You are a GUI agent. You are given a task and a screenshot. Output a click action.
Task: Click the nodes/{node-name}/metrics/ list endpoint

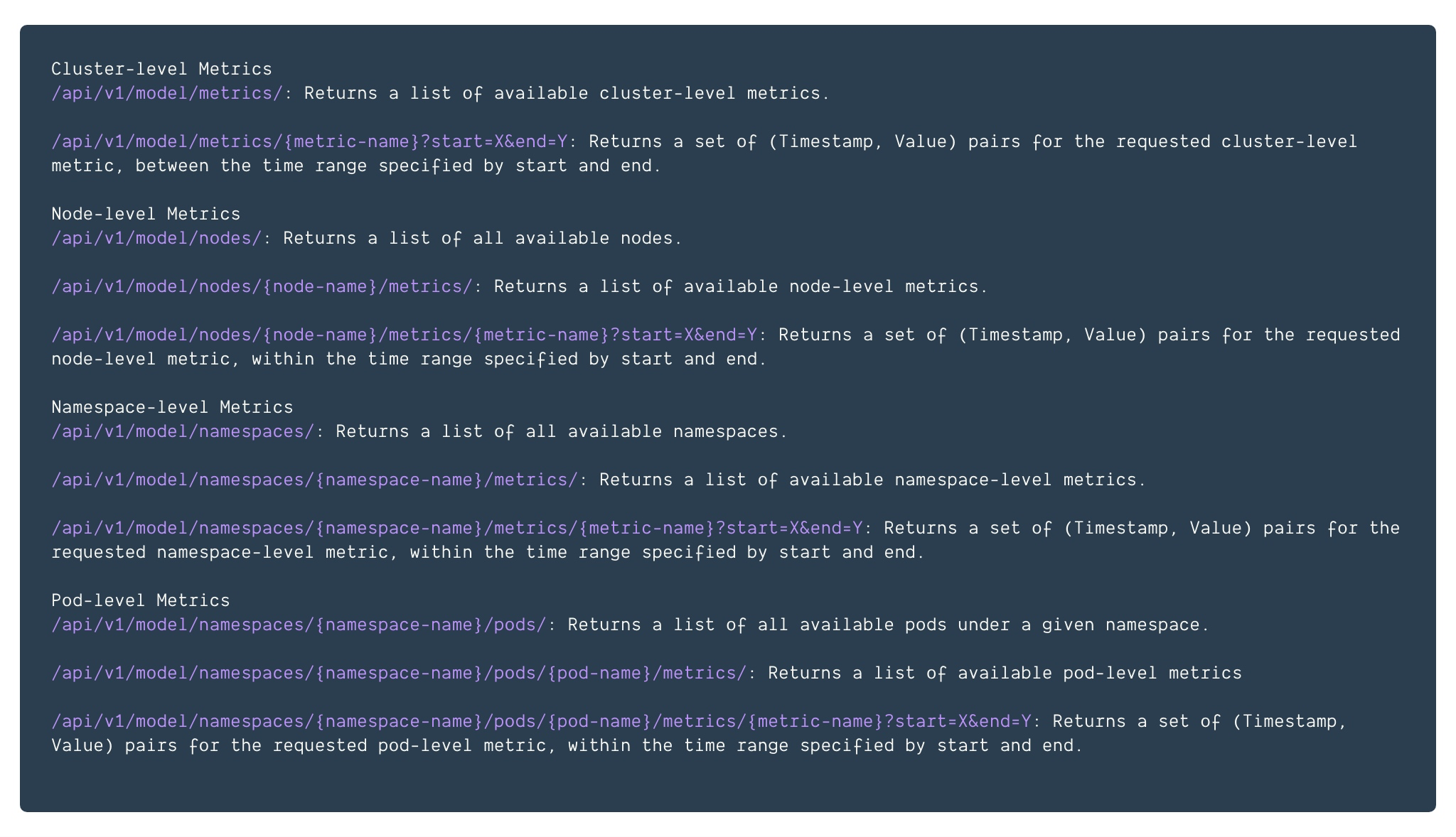pyautogui.click(x=262, y=286)
